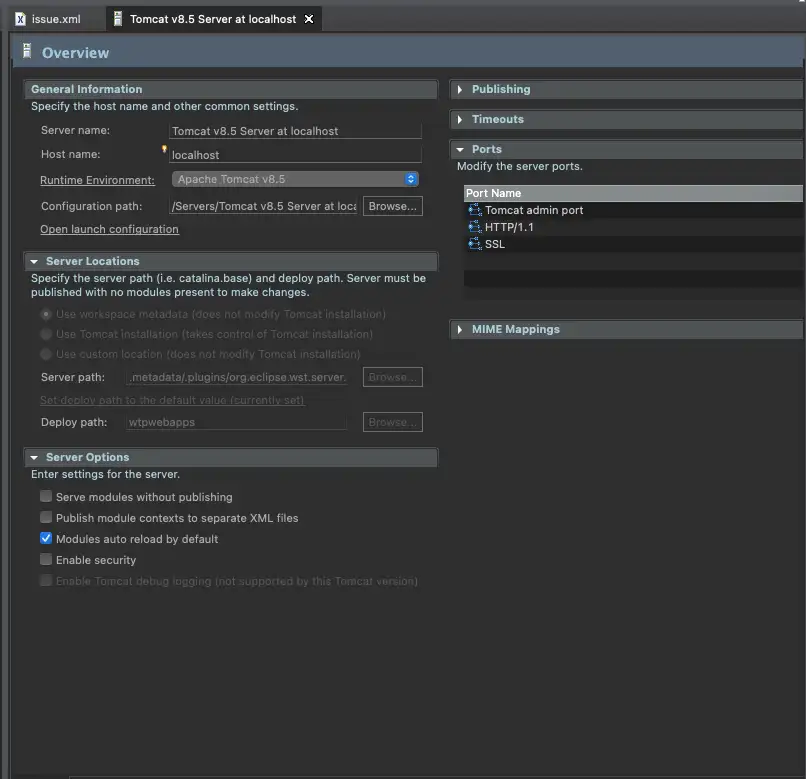806x779 pixels.
Task: Click Browse next to Deploy path
Action: point(393,422)
